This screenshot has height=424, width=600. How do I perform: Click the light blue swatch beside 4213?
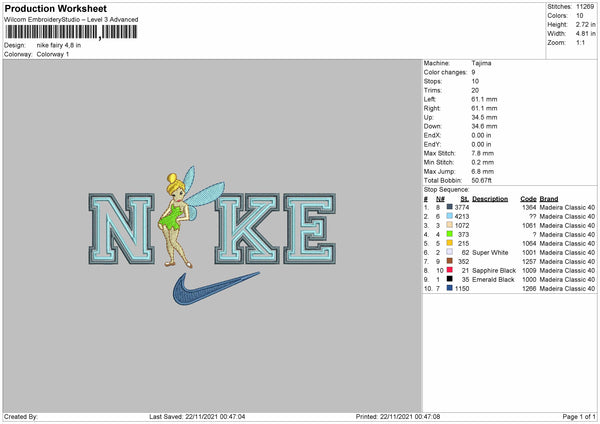coord(449,216)
